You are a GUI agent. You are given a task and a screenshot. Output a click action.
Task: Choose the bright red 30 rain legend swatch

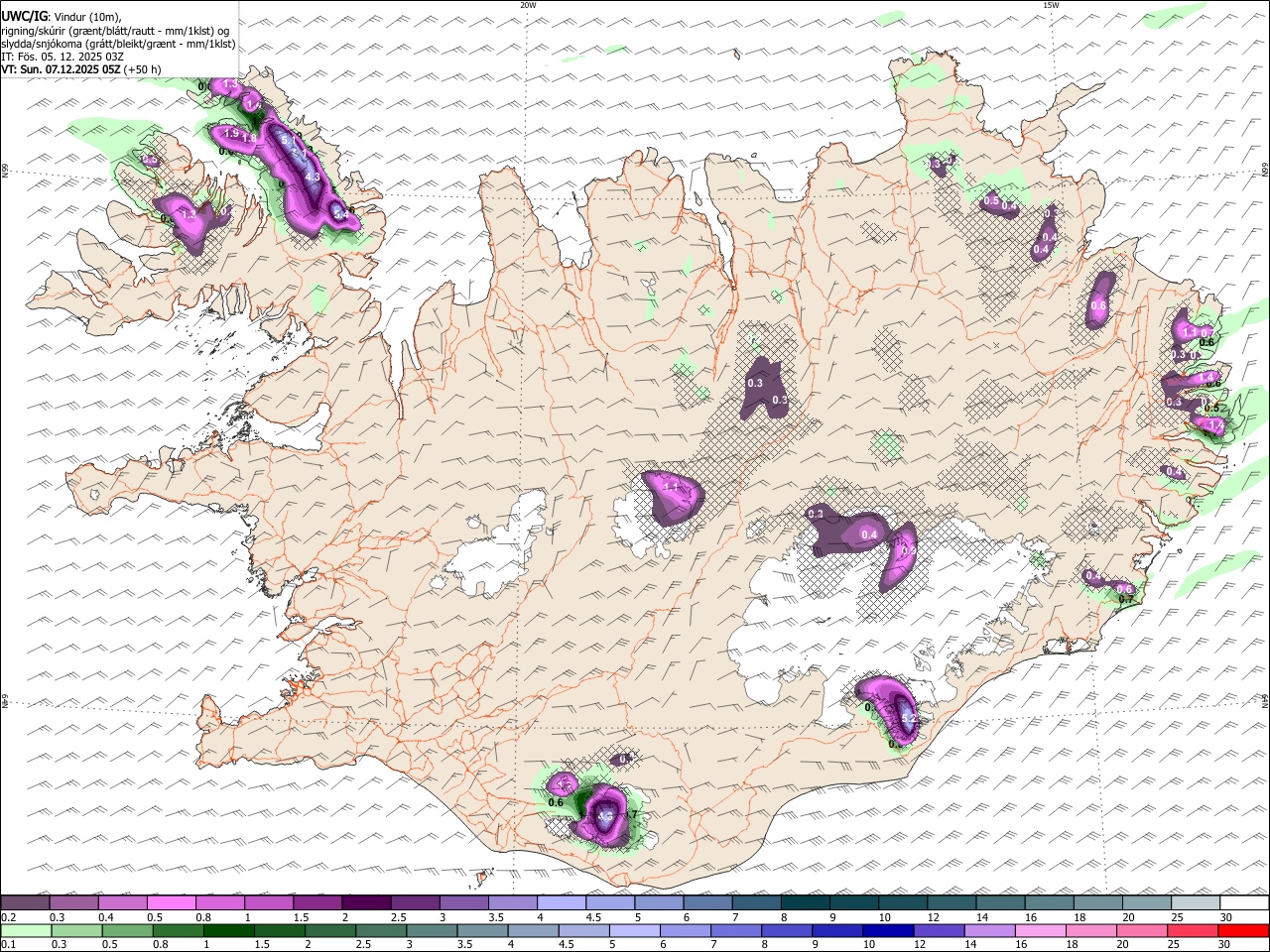pos(1242,931)
